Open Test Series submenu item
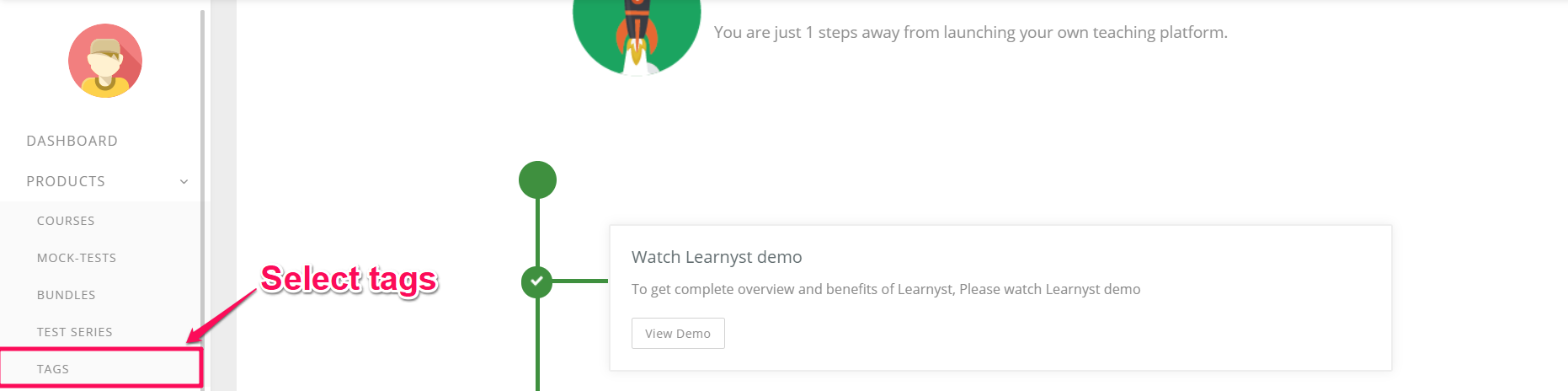The image size is (1568, 391). [75, 332]
